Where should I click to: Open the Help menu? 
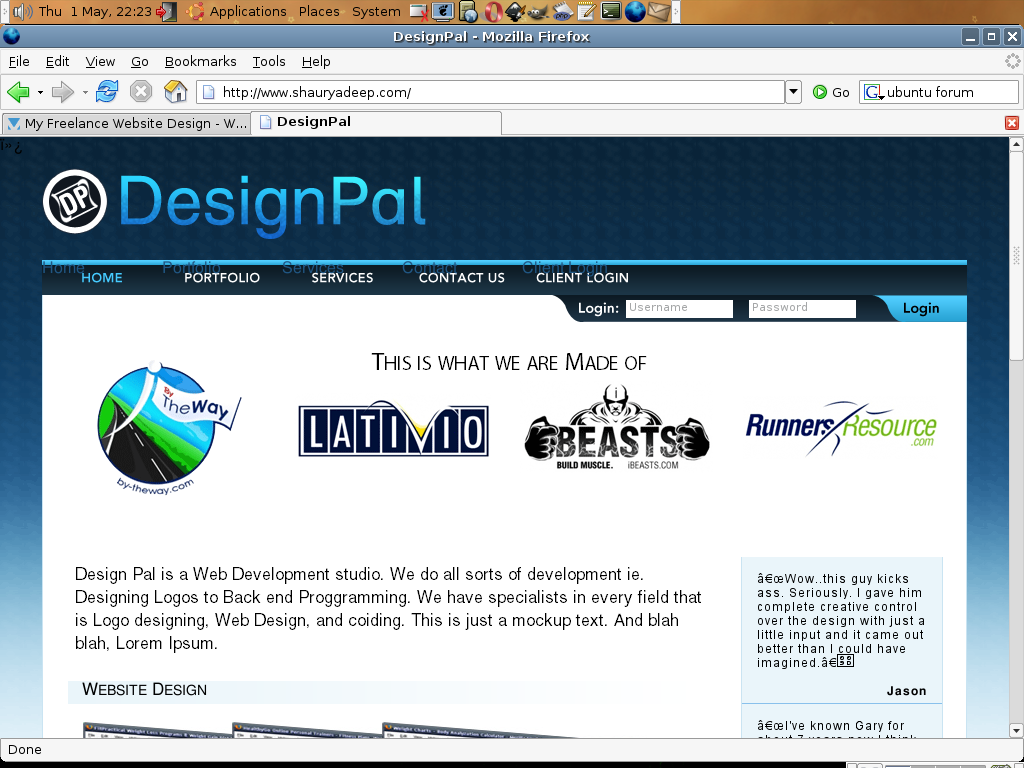(316, 61)
